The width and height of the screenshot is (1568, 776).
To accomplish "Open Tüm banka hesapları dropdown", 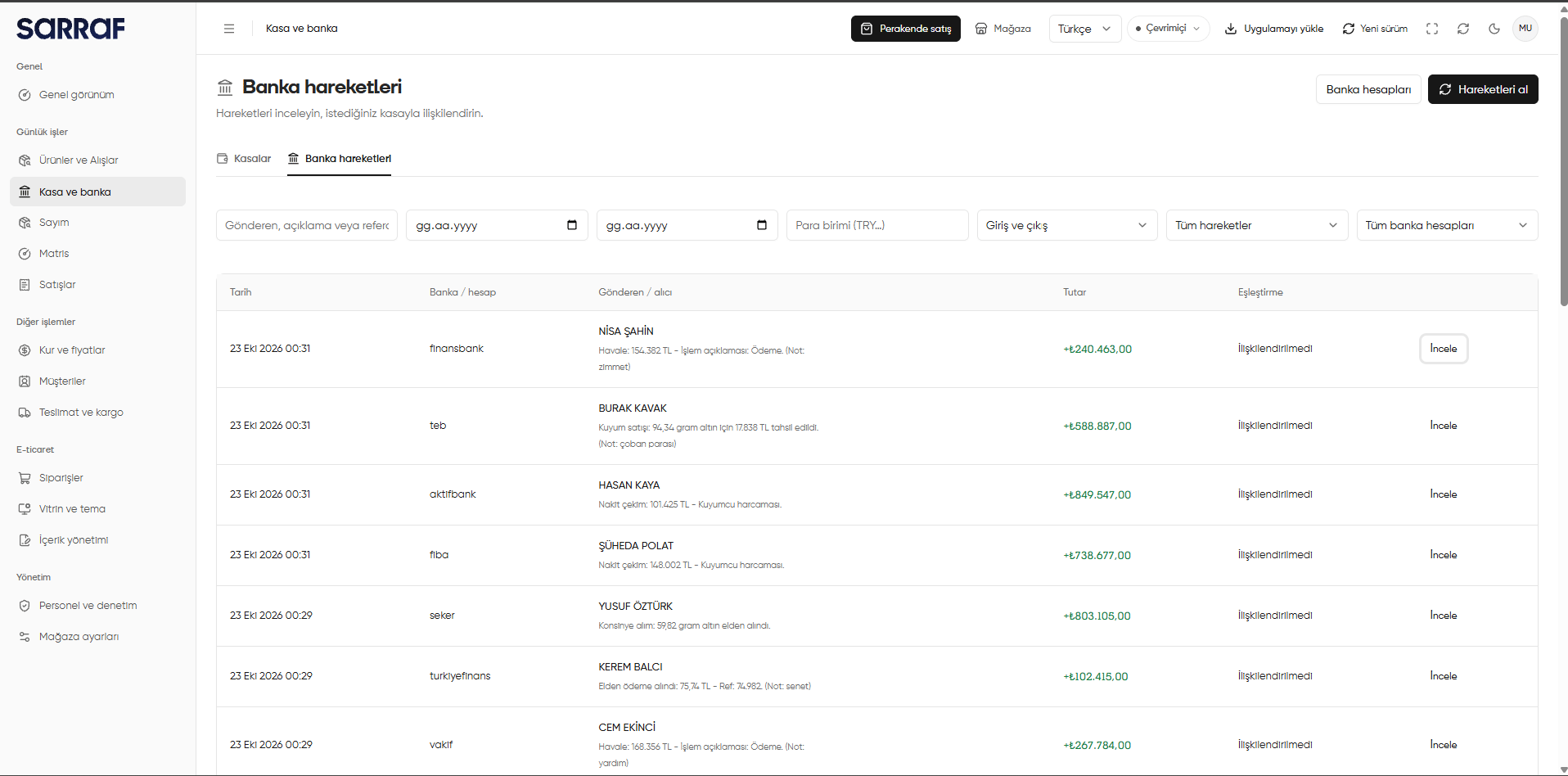I will point(1447,225).
